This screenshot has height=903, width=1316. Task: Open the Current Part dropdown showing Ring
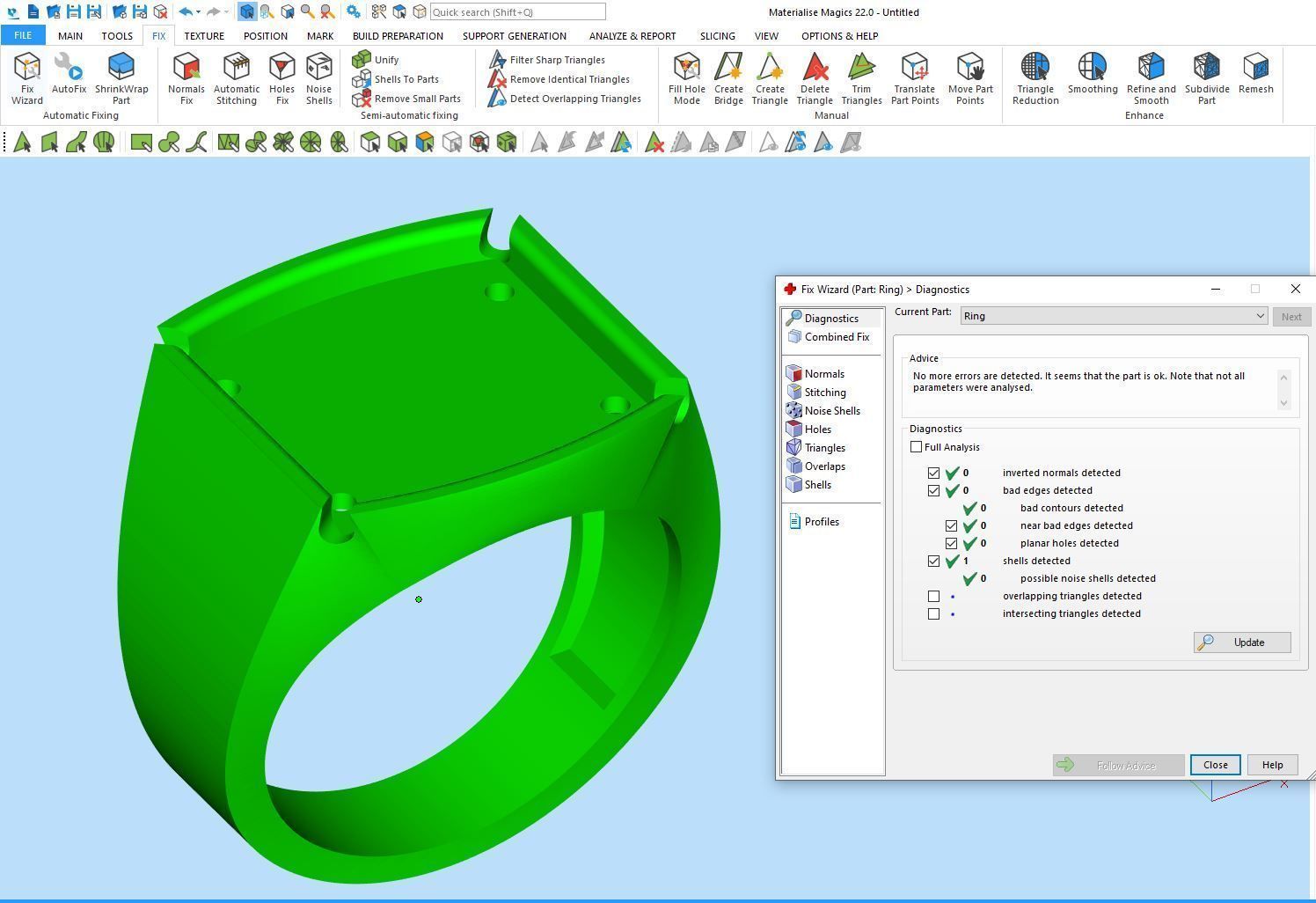[x=1114, y=316]
